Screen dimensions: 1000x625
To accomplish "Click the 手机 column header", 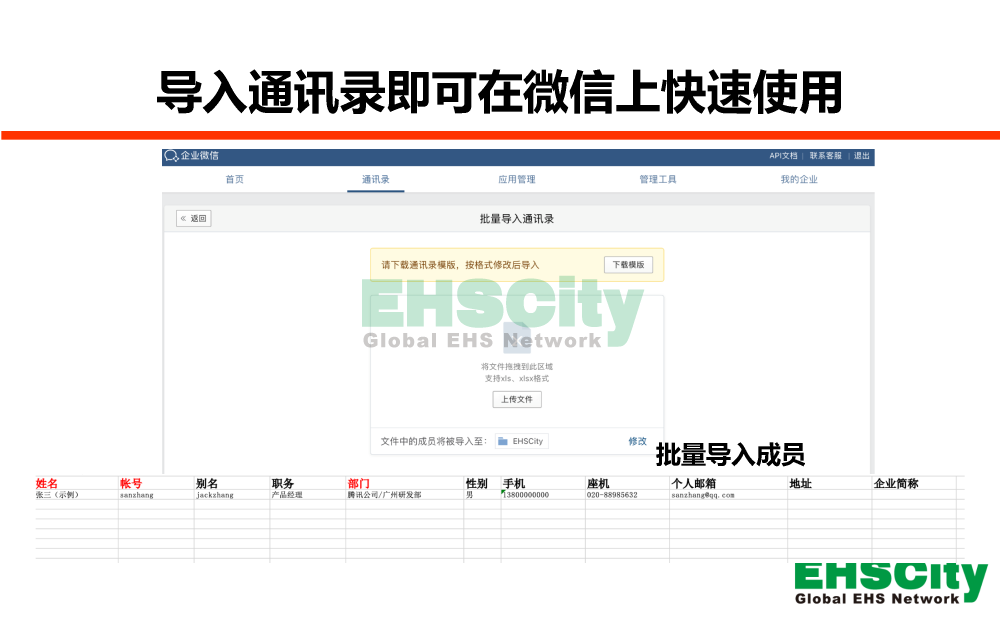I will pos(514,483).
